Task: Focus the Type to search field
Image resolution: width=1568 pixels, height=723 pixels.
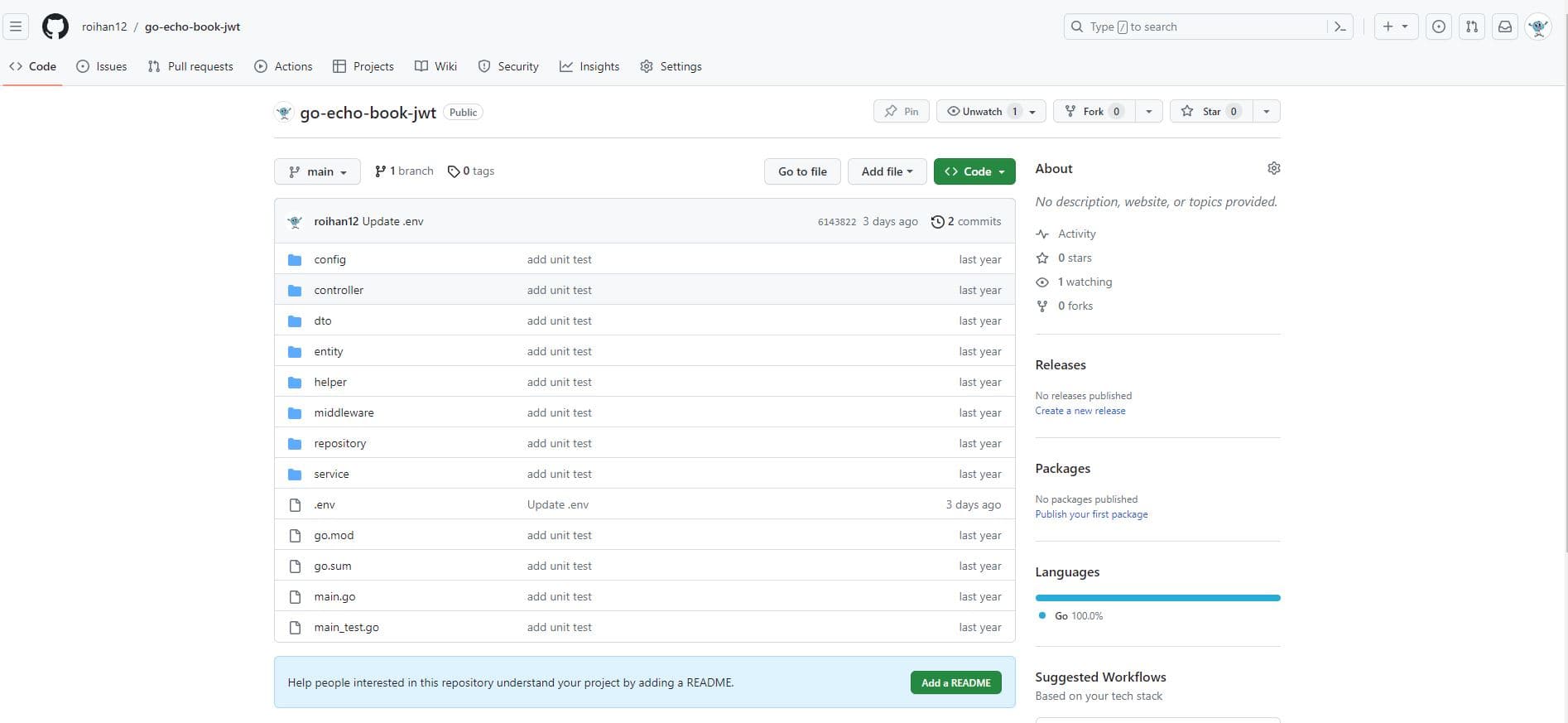Action: click(1196, 27)
